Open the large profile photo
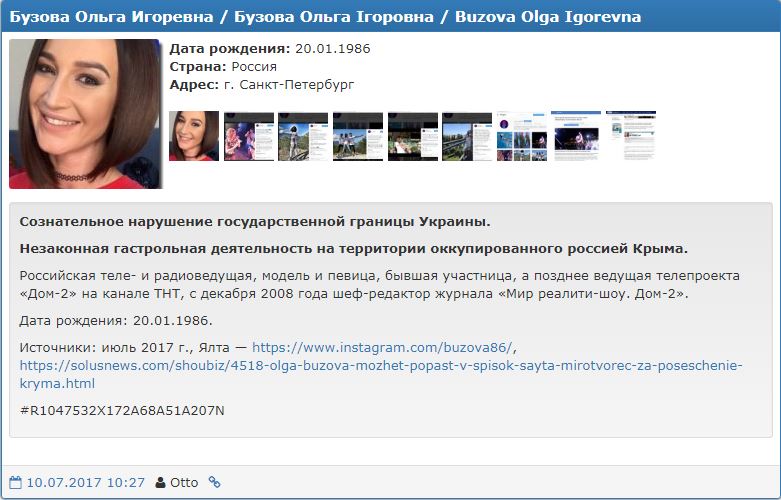 click(86, 114)
